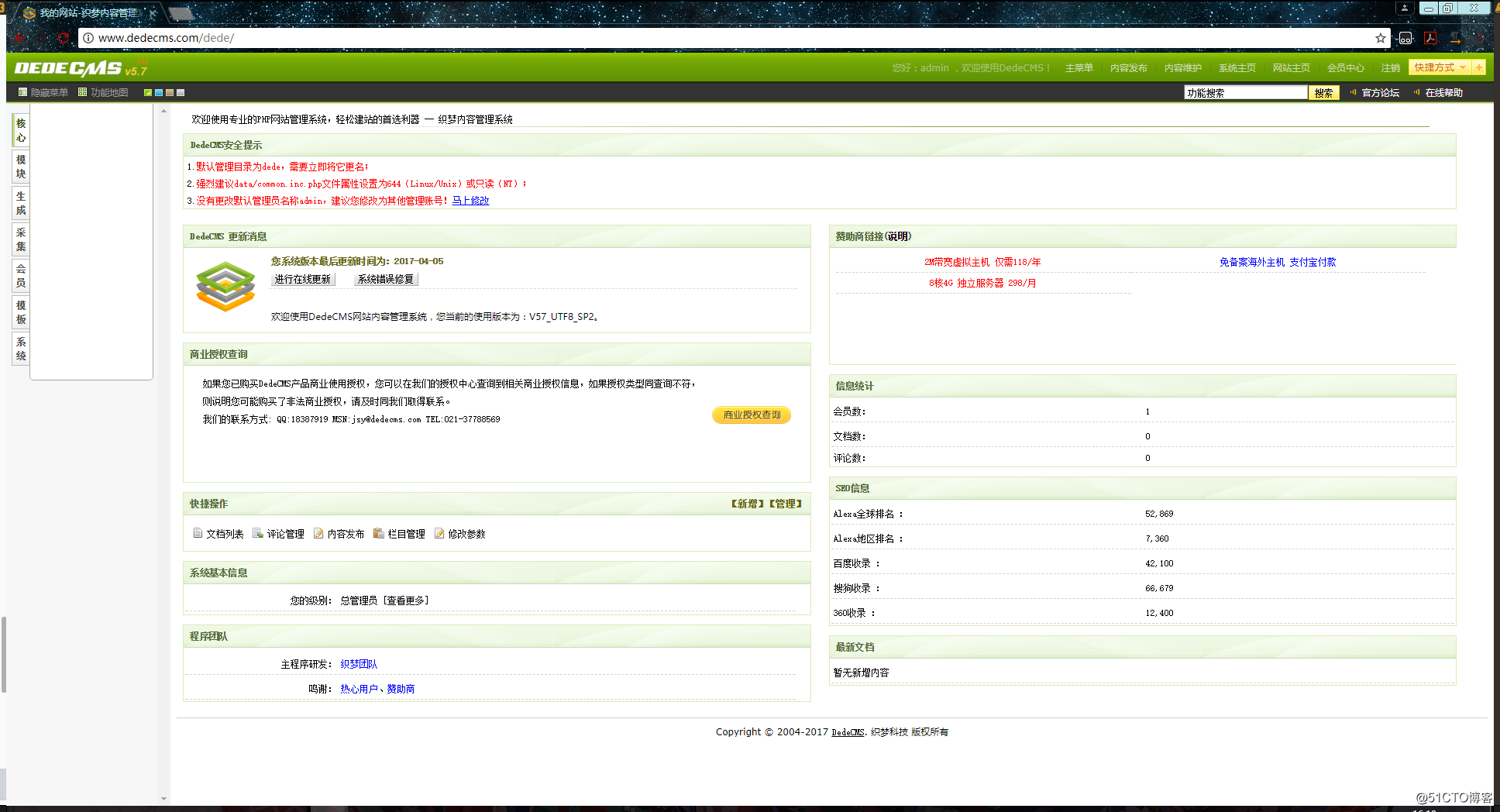Reload the page with the refresh icon

pyautogui.click(x=64, y=38)
